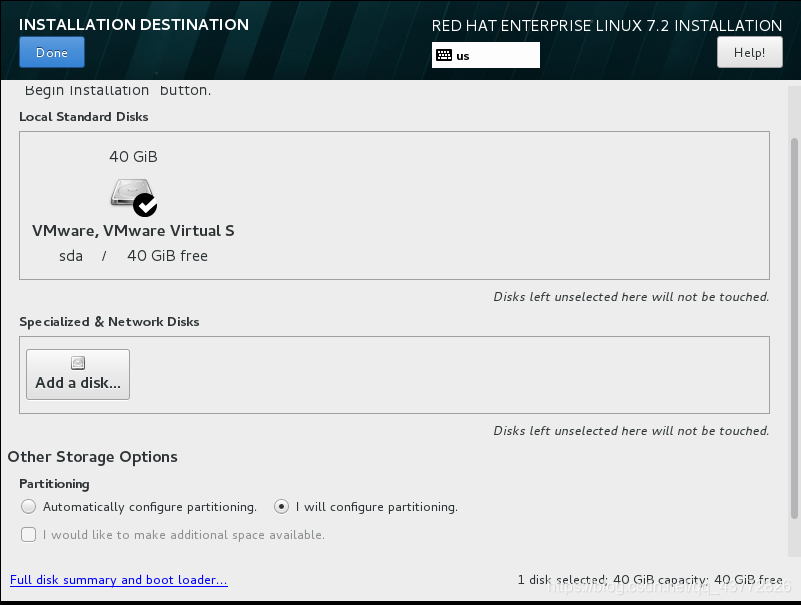The height and width of the screenshot is (605, 801).
Task: Click the RED HAT ENTERPRISE LINUX 7.2 INSTALLATION title
Action: click(607, 26)
